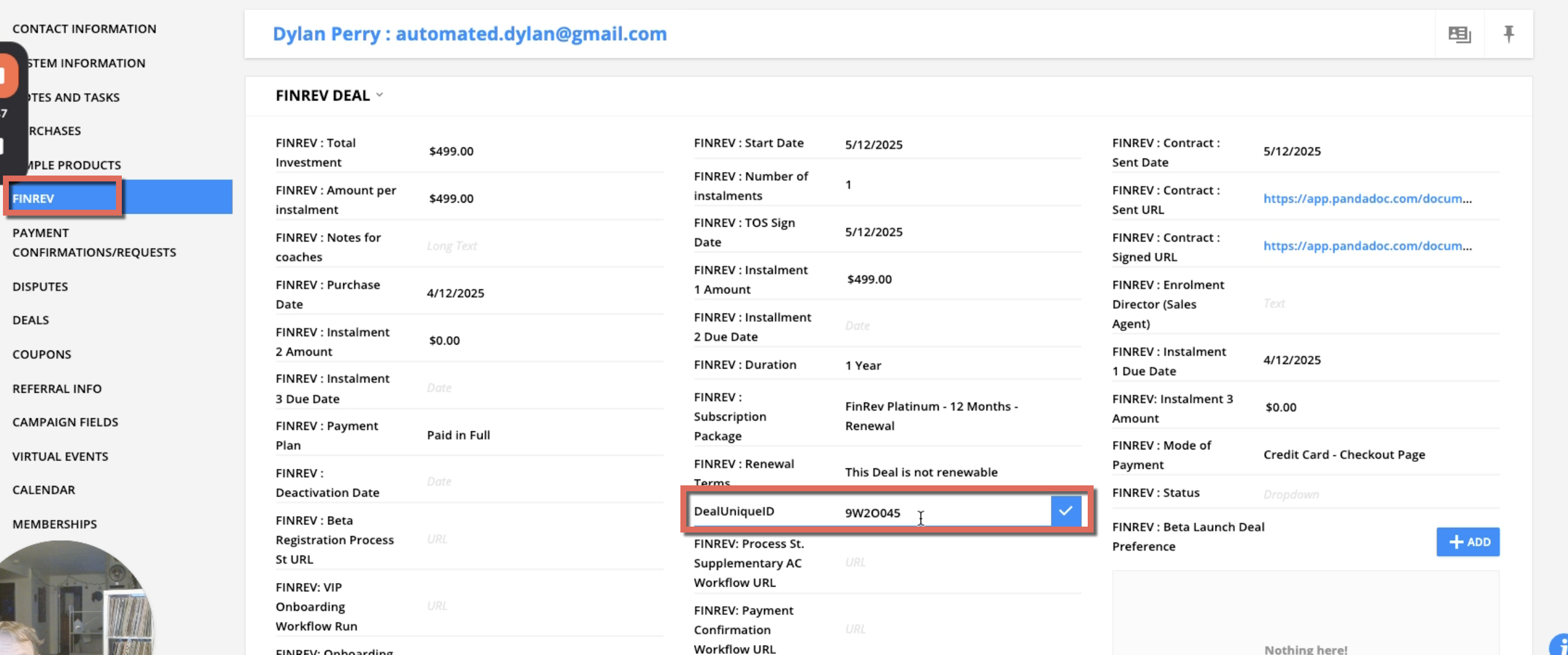The height and width of the screenshot is (655, 1568).
Task: Confirm DealUniqueID with blue checkmark button
Action: click(x=1065, y=511)
